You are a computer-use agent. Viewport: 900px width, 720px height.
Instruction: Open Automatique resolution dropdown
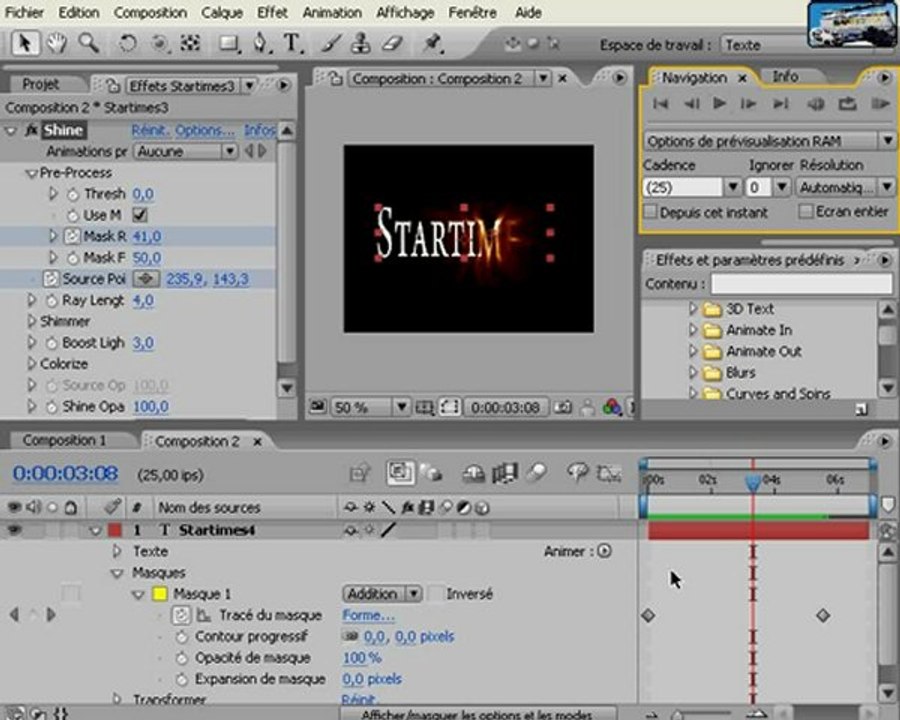click(845, 187)
